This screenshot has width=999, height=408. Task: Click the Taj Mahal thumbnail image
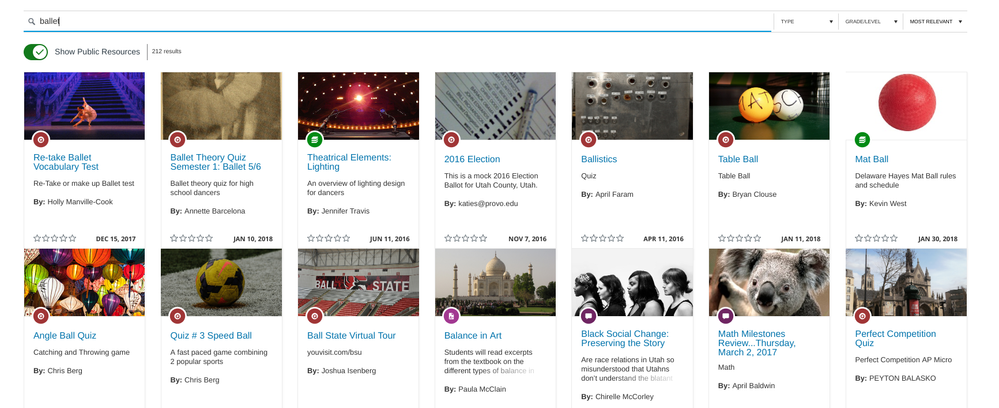click(x=495, y=282)
